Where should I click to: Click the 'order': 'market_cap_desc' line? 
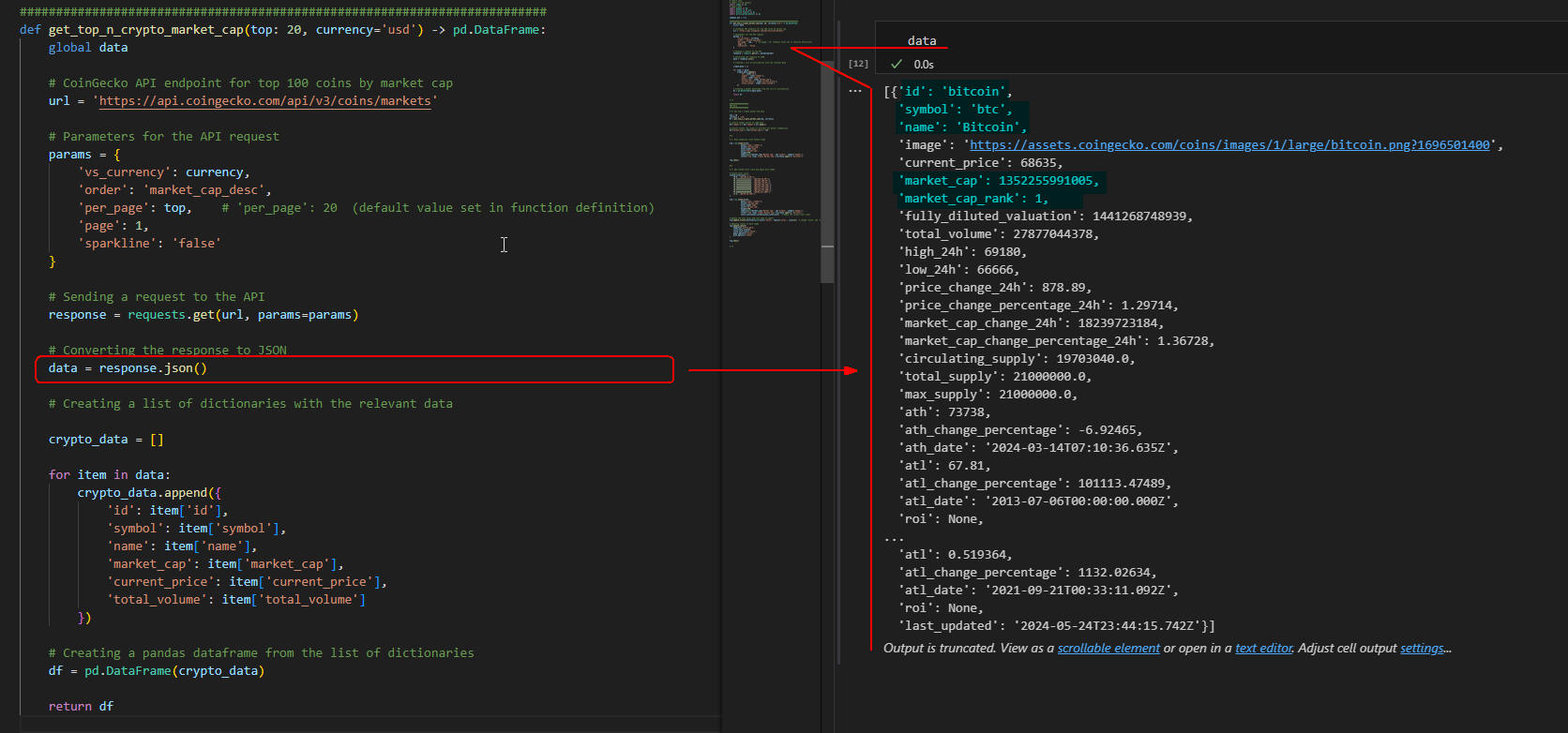click(x=174, y=190)
